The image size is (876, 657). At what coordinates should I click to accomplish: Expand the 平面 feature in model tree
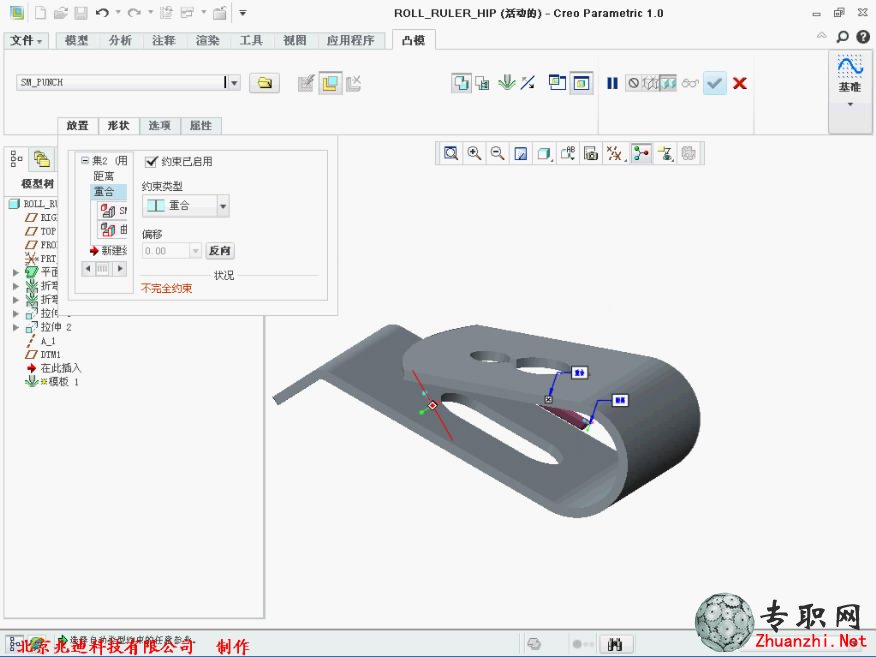tap(16, 272)
